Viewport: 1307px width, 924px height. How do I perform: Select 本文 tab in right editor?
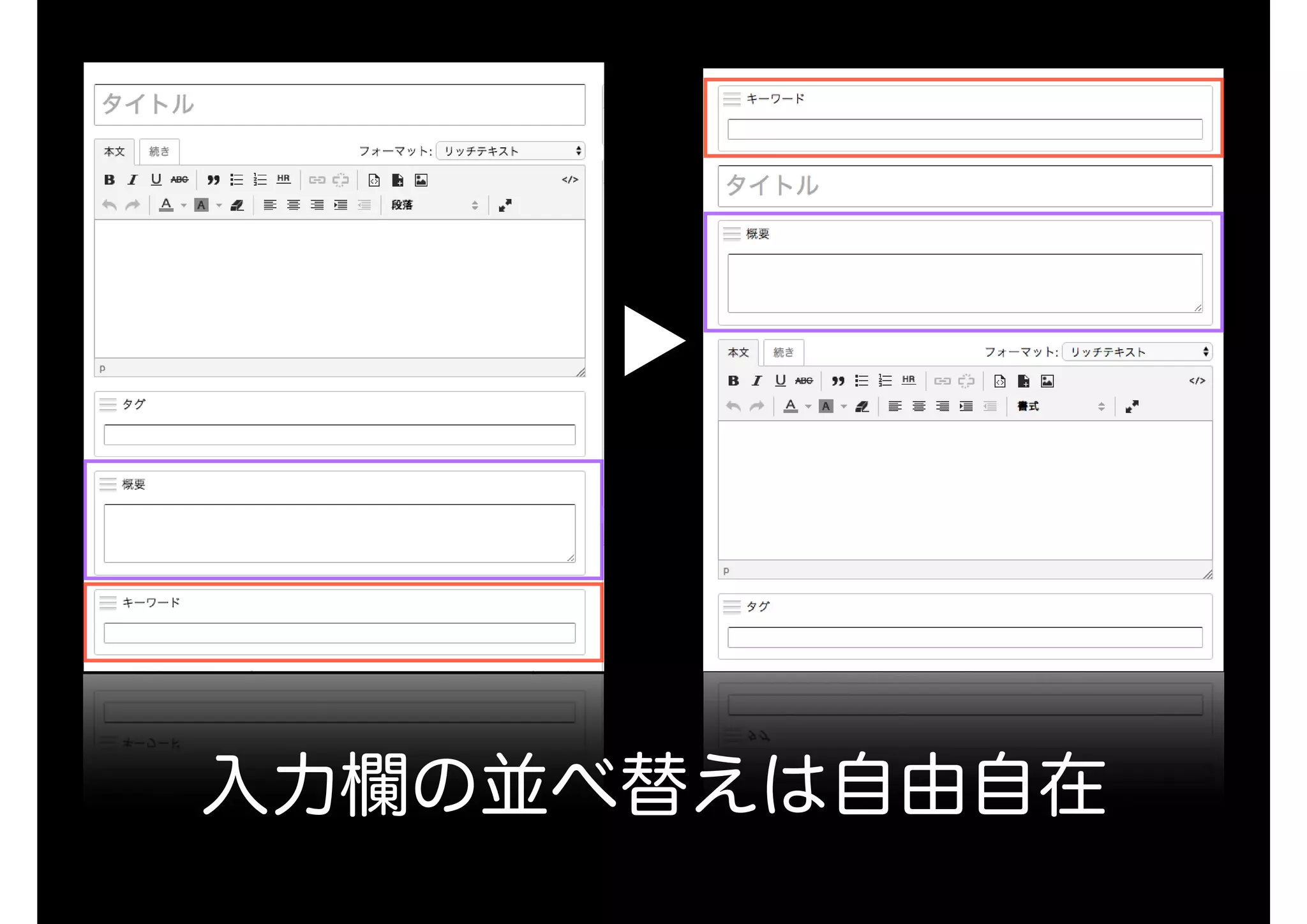(738, 352)
